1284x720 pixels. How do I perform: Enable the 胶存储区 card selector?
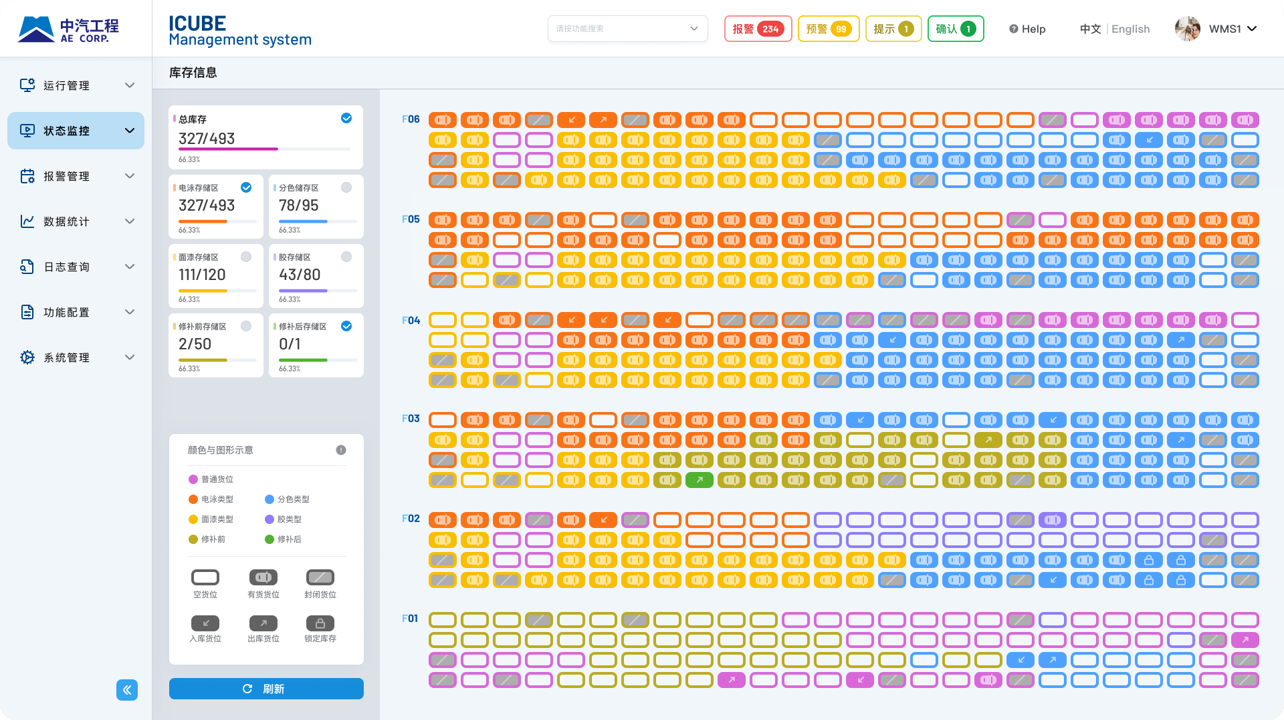346,257
